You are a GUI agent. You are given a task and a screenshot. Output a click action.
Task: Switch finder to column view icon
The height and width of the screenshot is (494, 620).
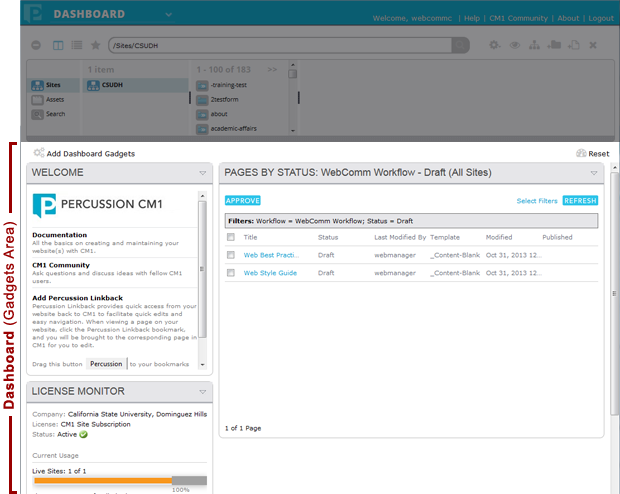(58, 45)
